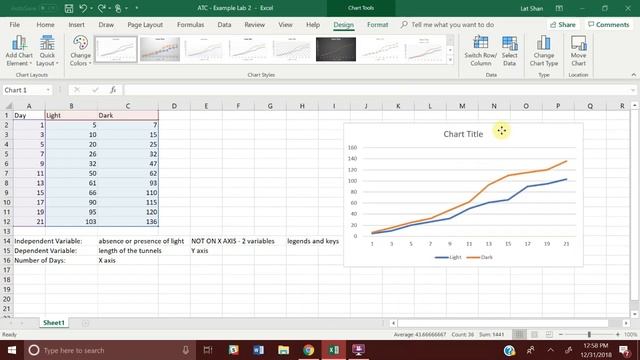Open Chrome from taskbar

coord(308,350)
